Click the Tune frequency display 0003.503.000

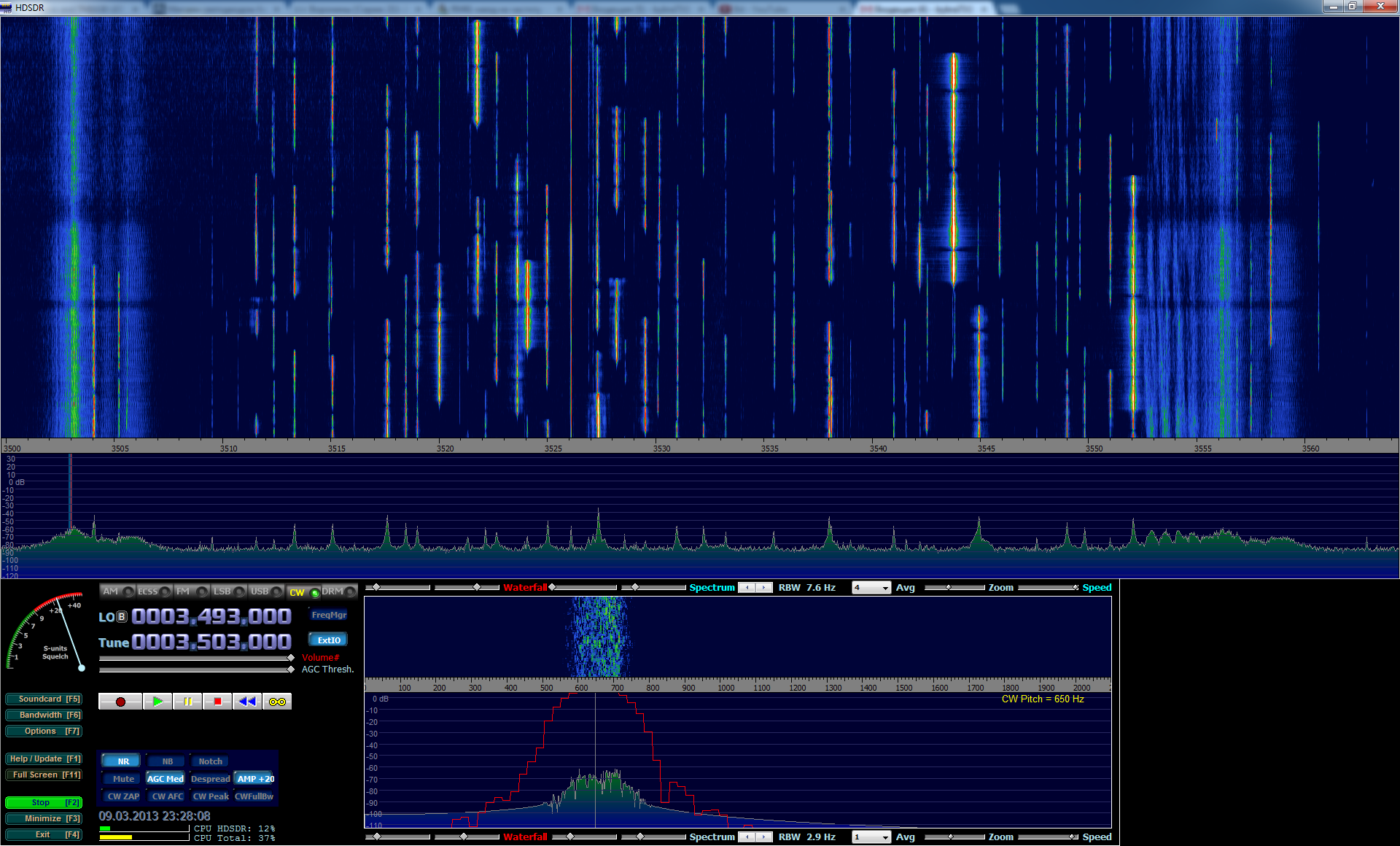pos(211,642)
